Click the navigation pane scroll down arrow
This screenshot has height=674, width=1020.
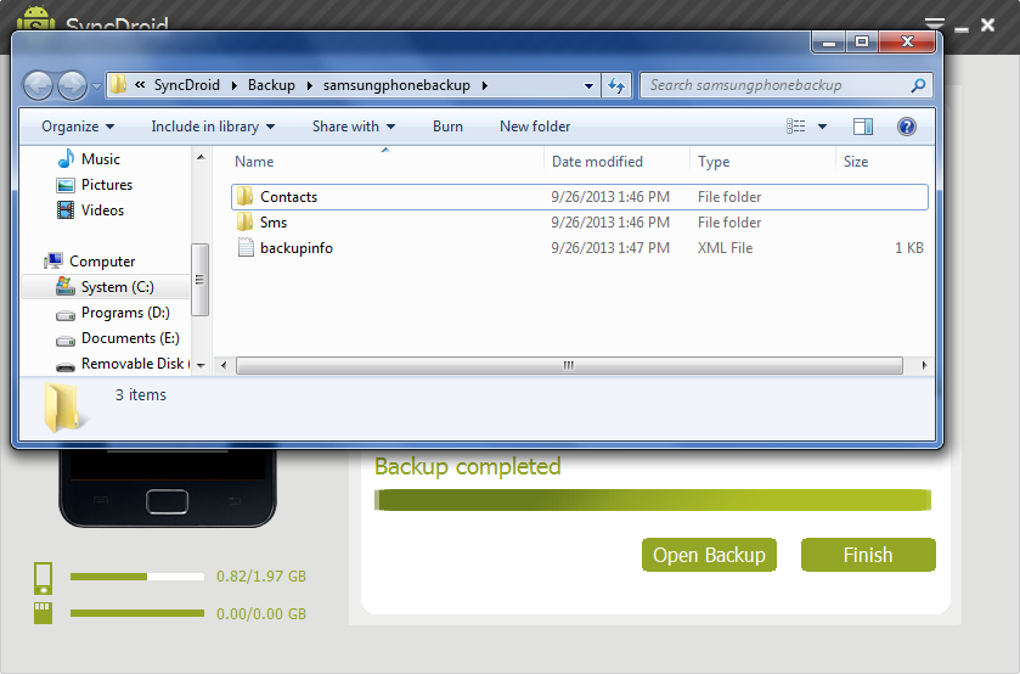coord(201,366)
